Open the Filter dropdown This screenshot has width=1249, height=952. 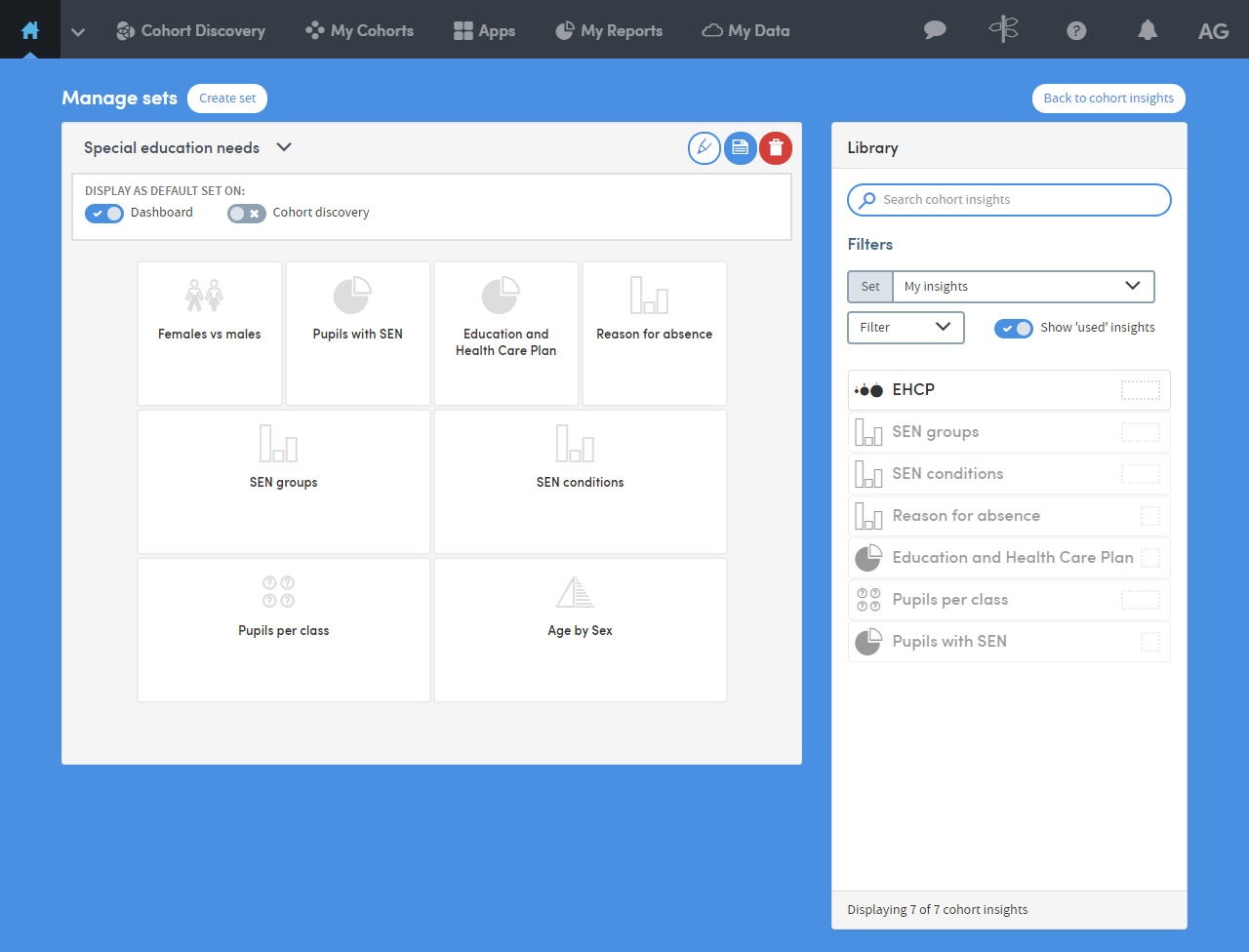click(x=906, y=328)
